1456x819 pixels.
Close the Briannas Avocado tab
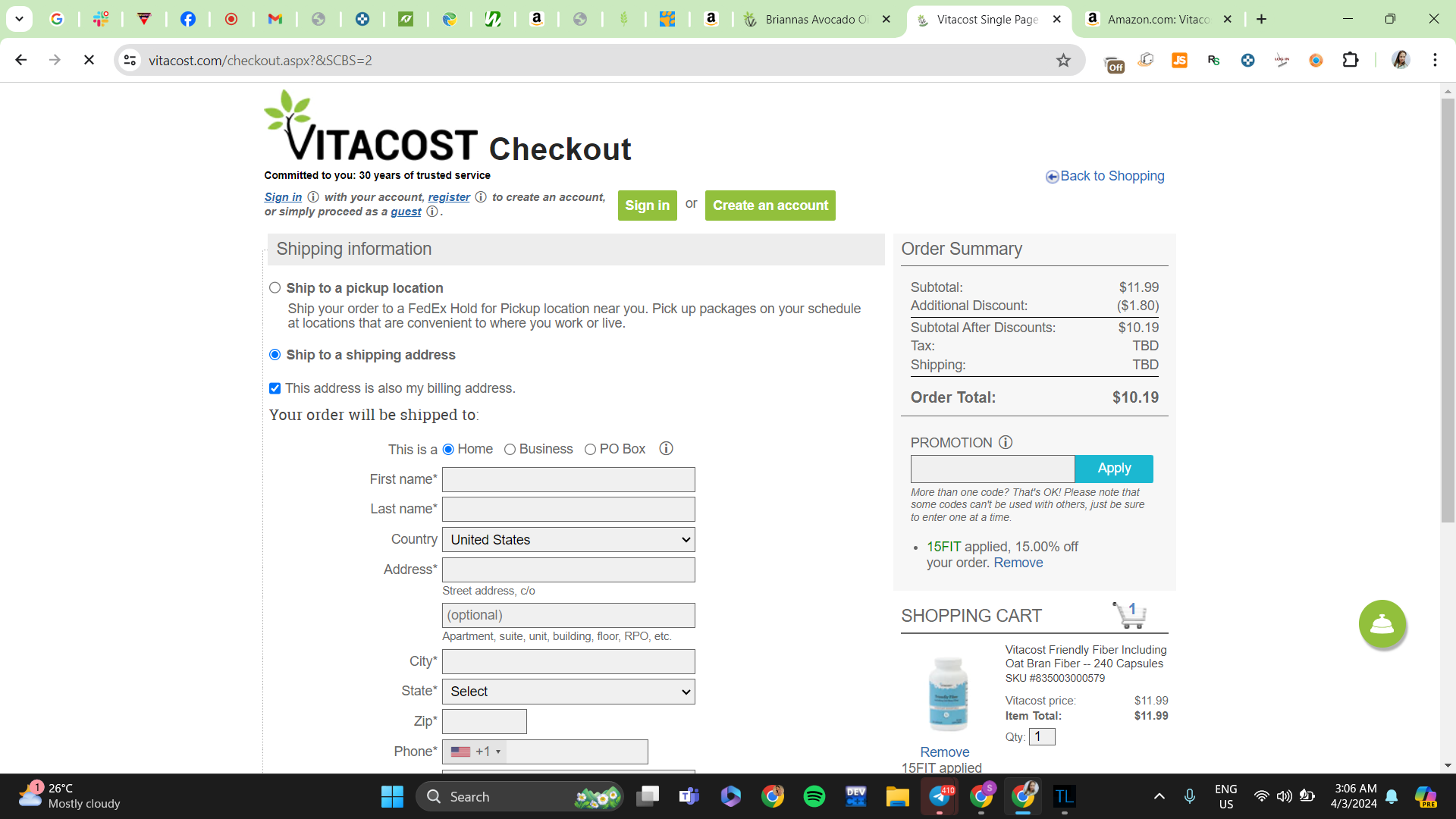[886, 20]
